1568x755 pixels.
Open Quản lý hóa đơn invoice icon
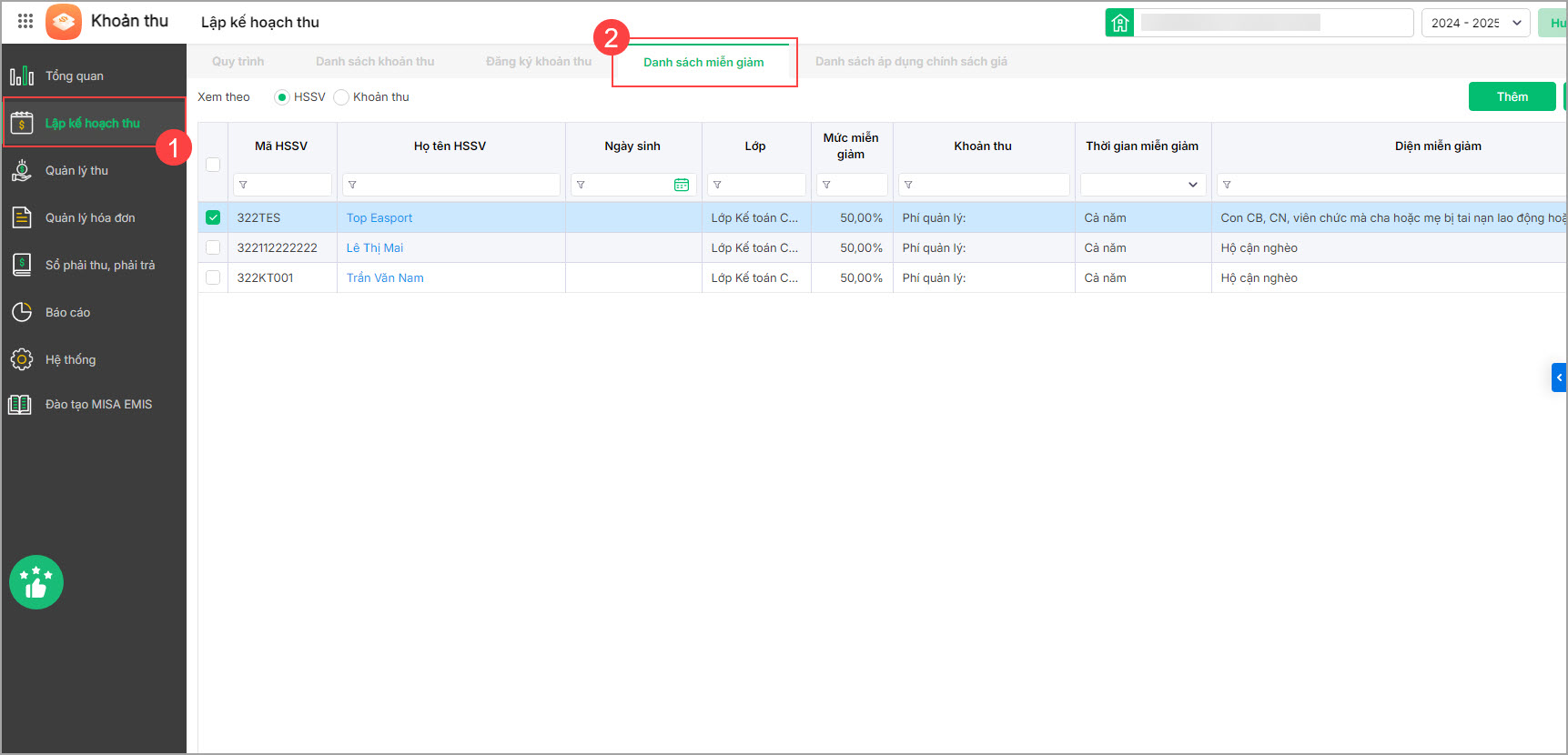click(x=22, y=217)
